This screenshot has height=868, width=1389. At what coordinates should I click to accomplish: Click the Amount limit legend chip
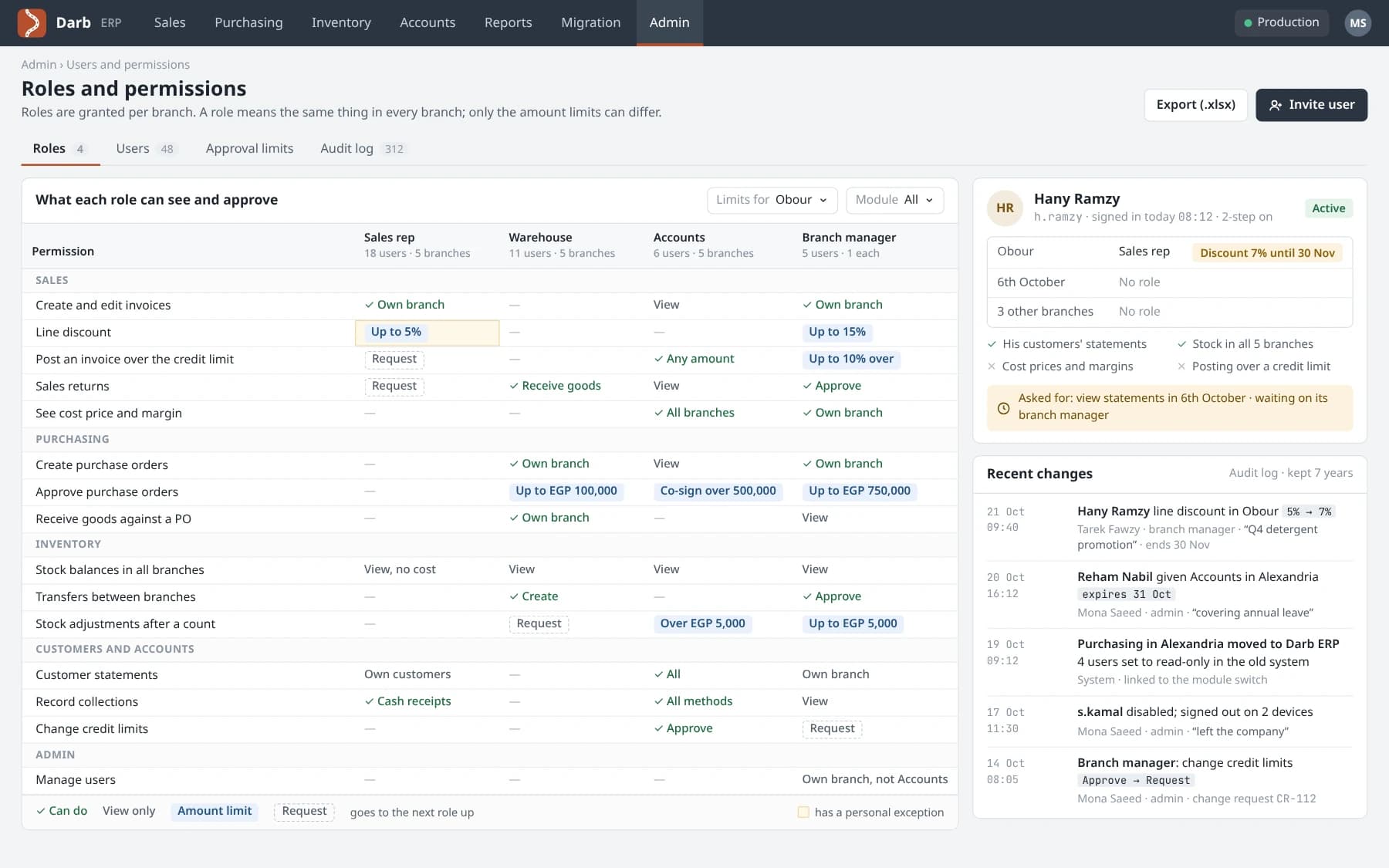coord(215,811)
